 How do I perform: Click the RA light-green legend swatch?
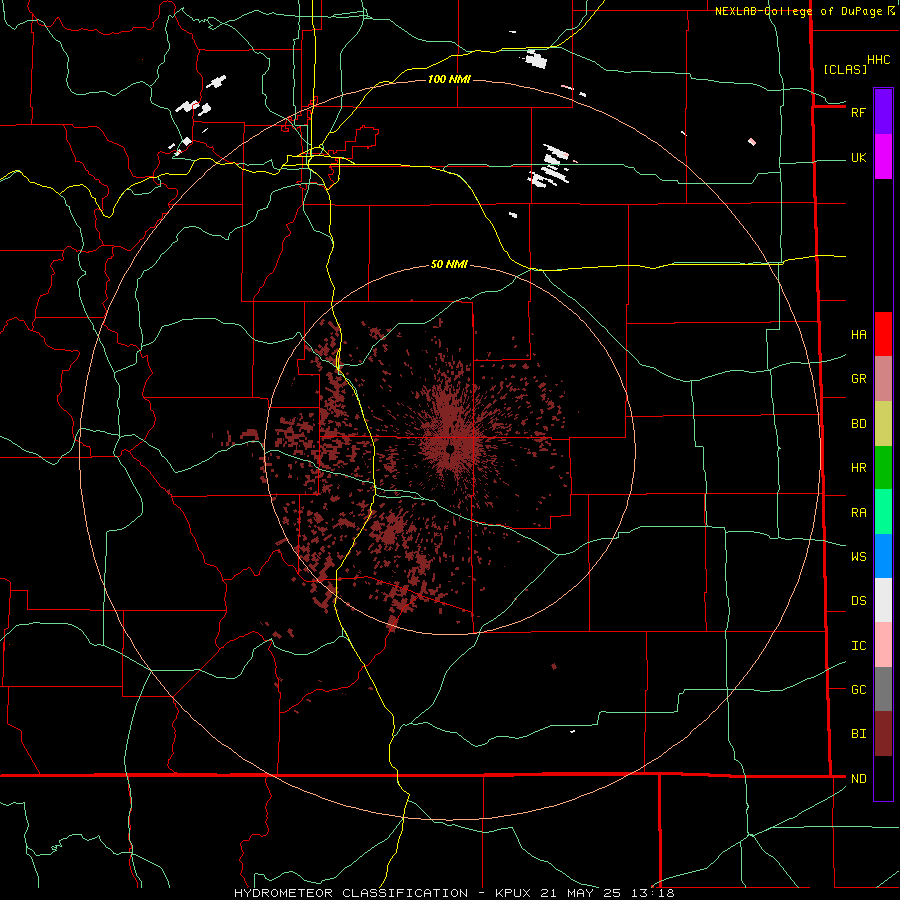(x=883, y=512)
